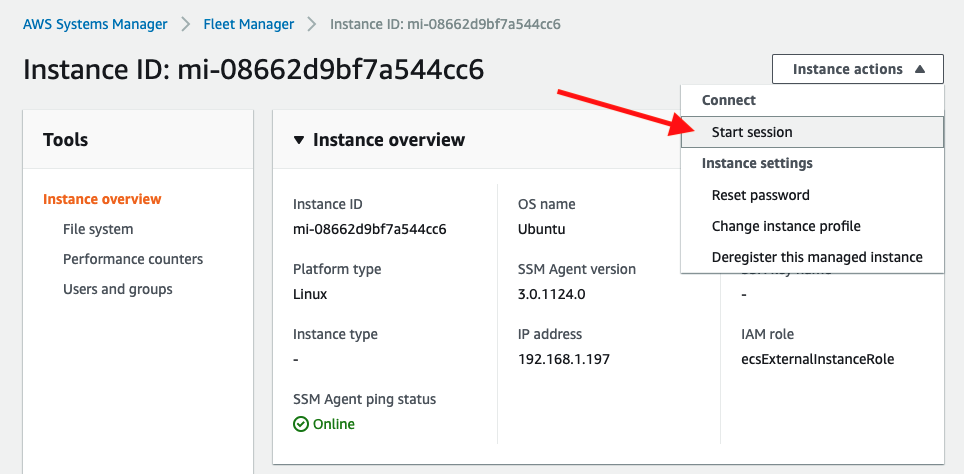Viewport: 964px width, 474px height.
Task: Click the Platform type value Linux
Action: (310, 294)
